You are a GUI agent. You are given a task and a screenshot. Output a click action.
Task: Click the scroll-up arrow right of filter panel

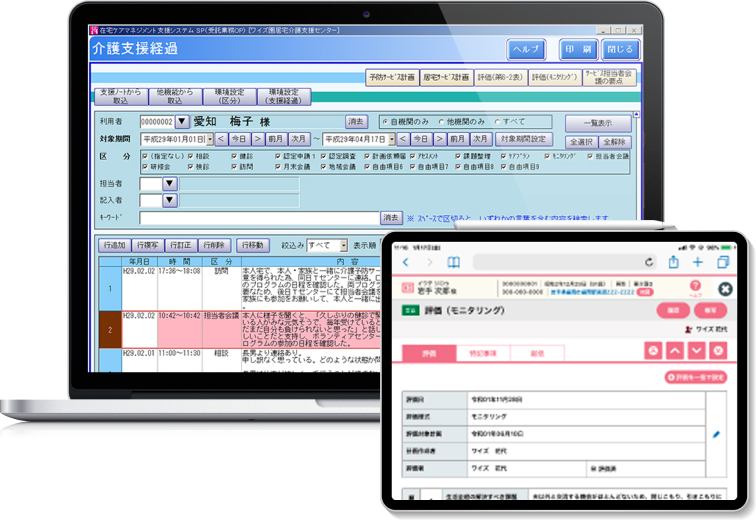coord(636,115)
